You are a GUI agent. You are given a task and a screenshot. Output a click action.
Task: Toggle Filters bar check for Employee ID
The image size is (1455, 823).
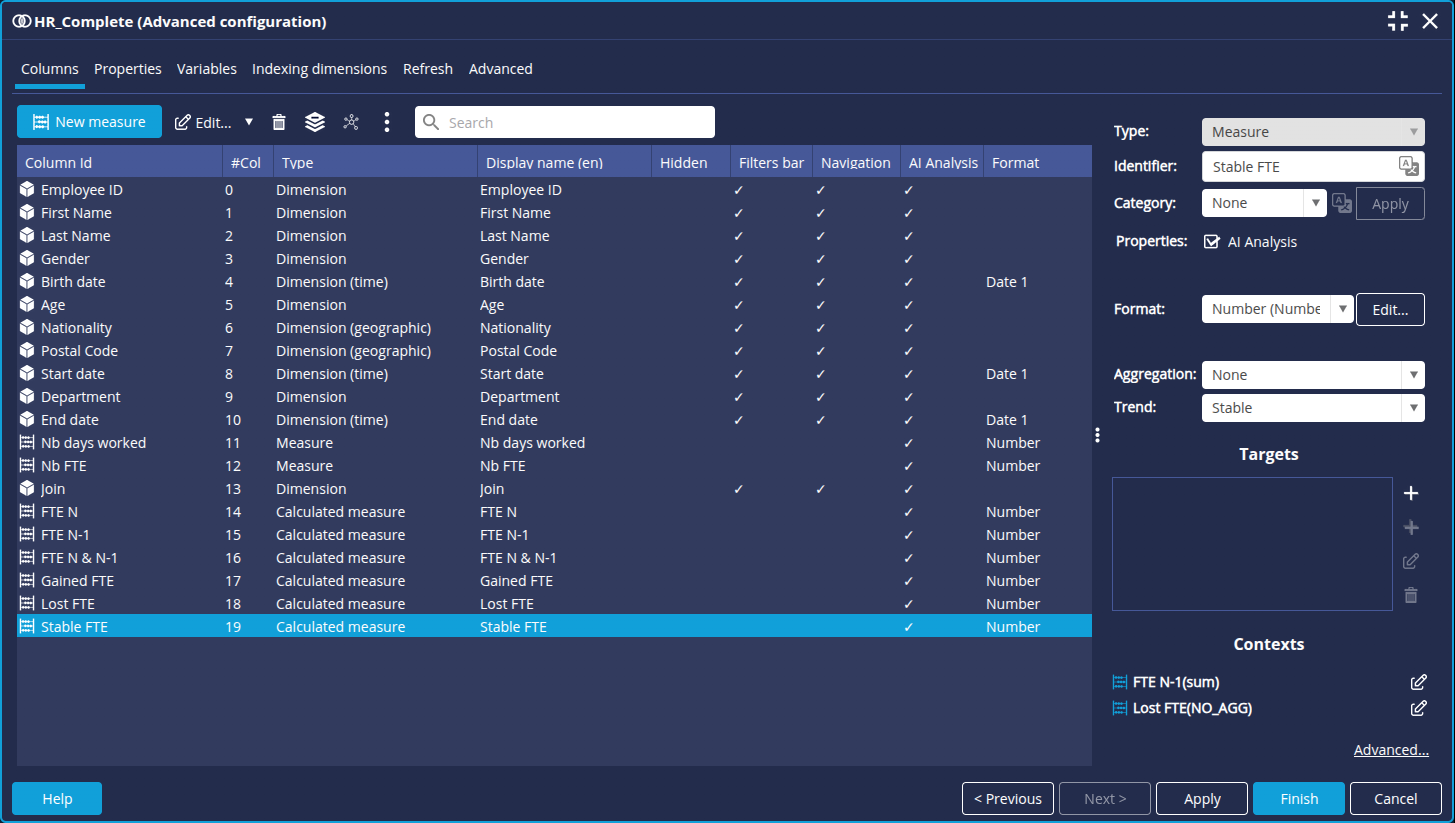(x=738, y=190)
